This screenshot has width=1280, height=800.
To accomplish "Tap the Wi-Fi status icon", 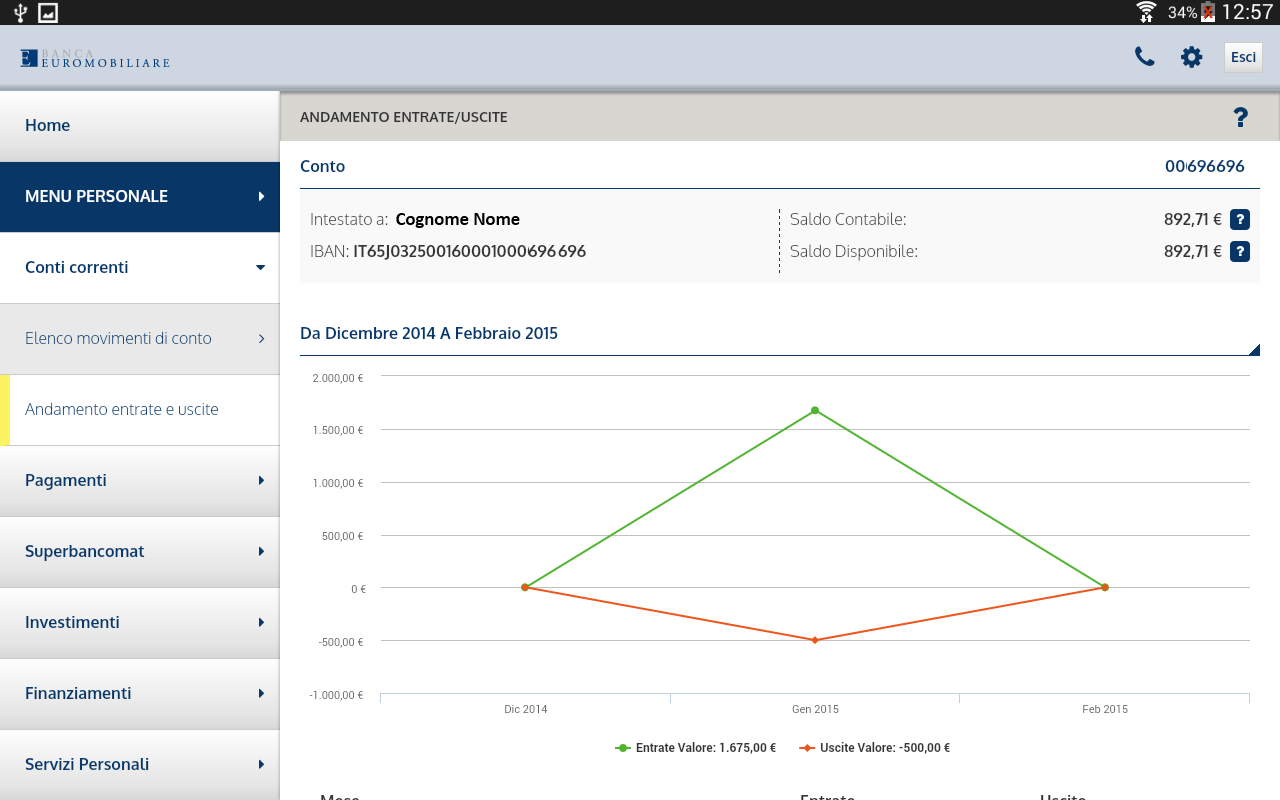I will (1146, 12).
